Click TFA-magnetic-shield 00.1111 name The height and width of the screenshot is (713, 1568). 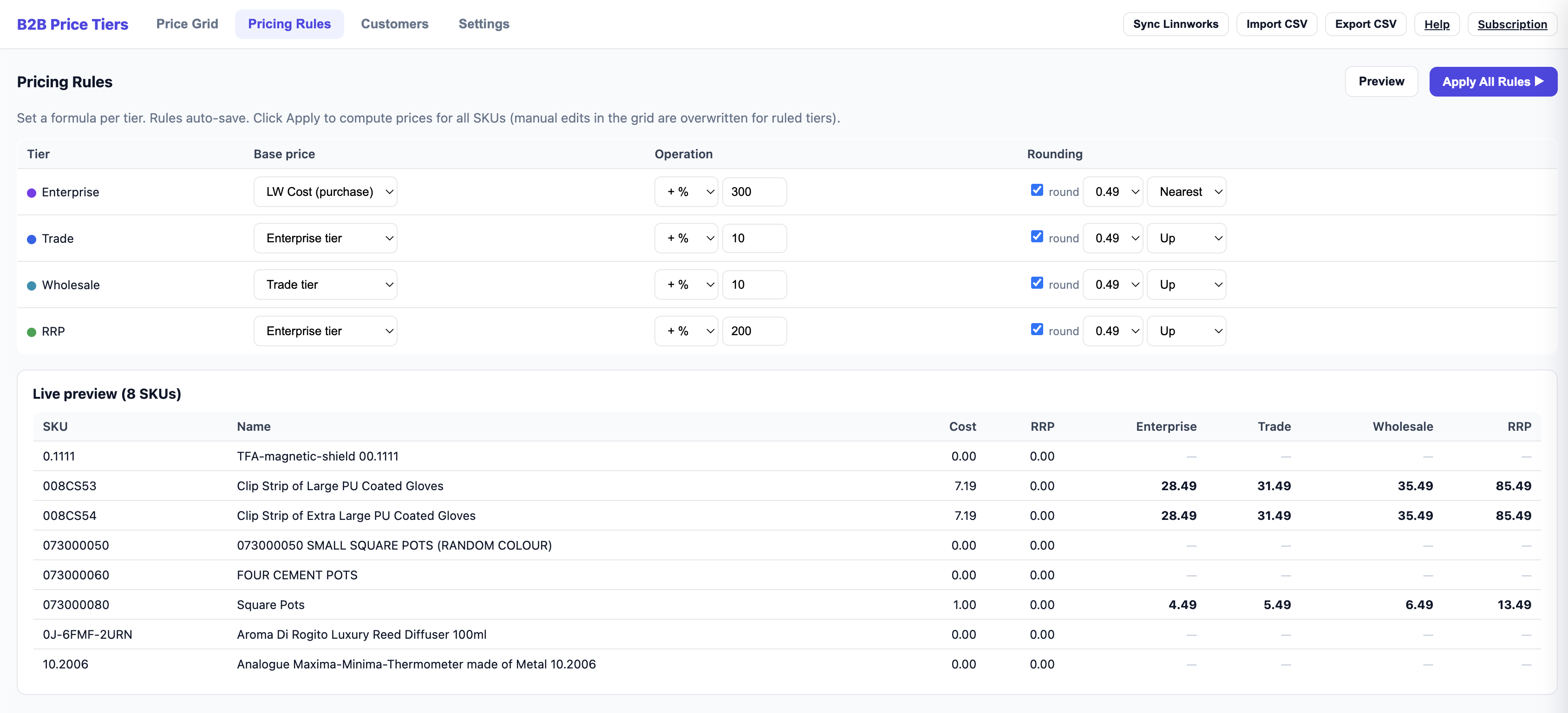317,456
